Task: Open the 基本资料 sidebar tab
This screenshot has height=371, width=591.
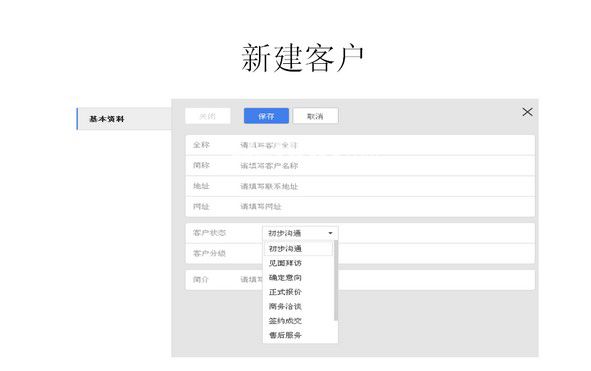Action: click(x=124, y=119)
